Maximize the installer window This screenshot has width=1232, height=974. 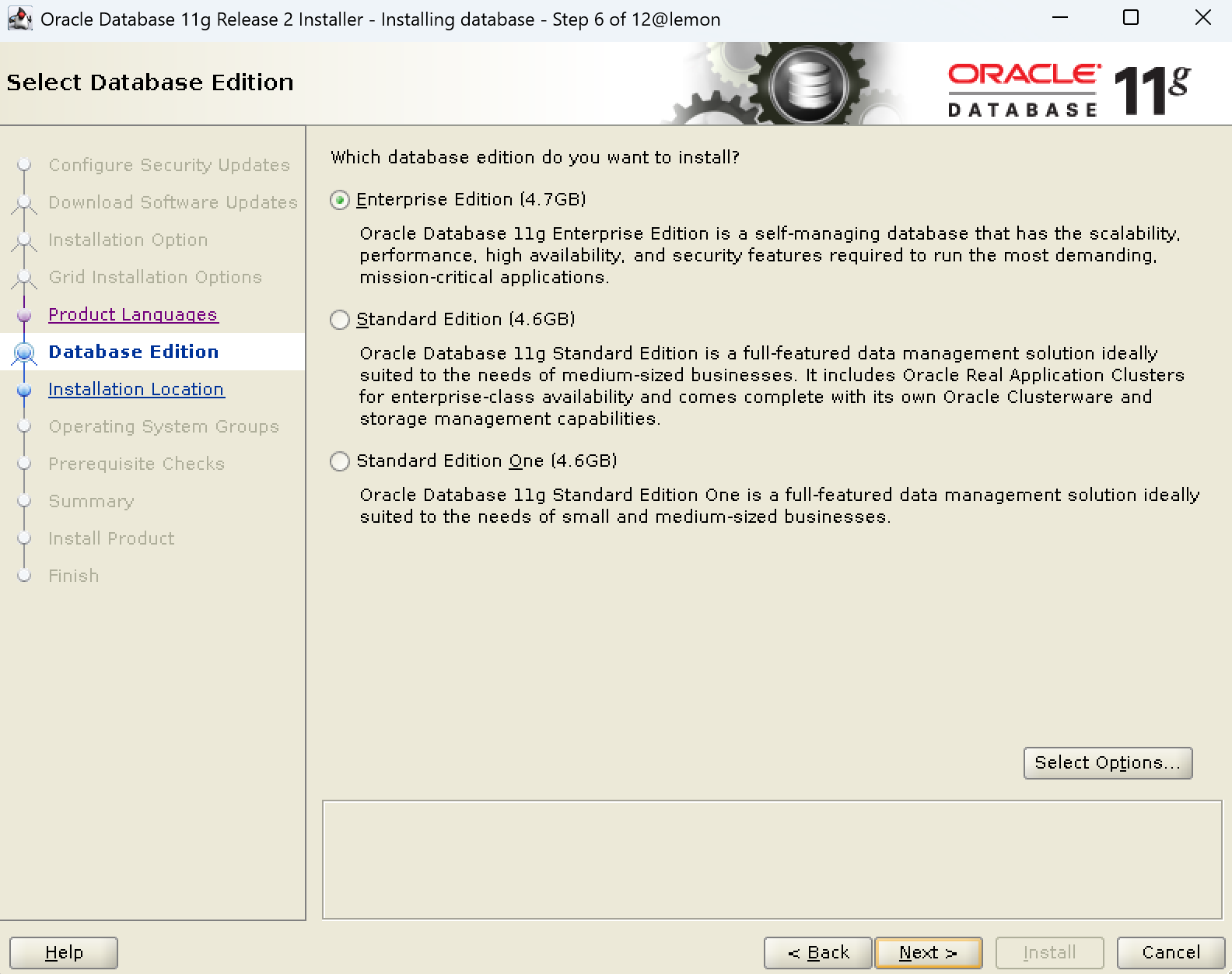point(1131,18)
